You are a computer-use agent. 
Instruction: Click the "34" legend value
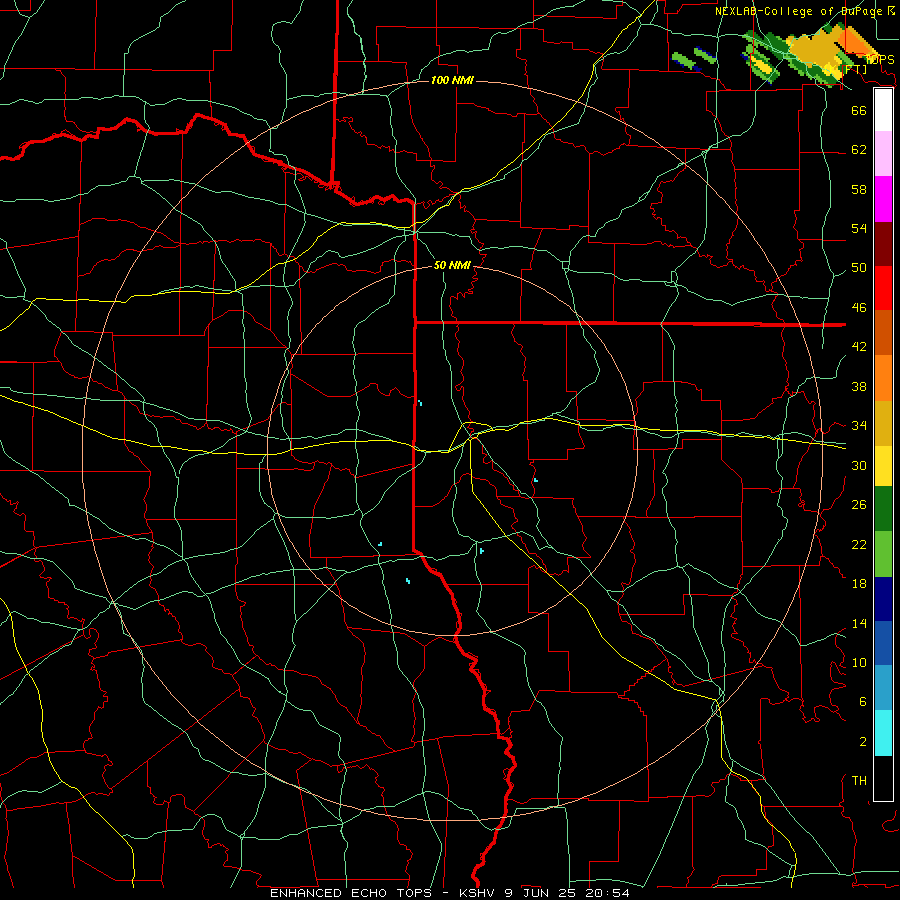point(859,426)
